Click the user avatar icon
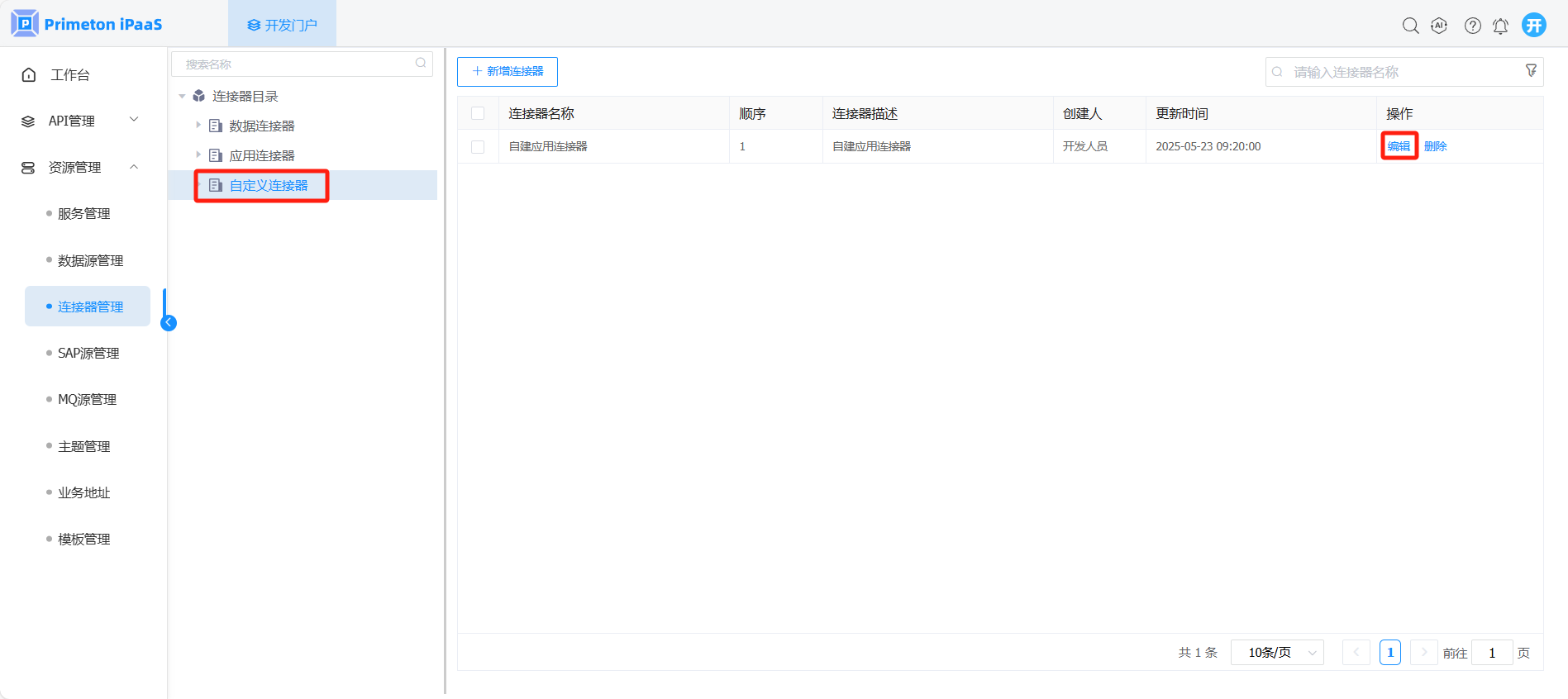Image resolution: width=1568 pixels, height=699 pixels. [1534, 25]
